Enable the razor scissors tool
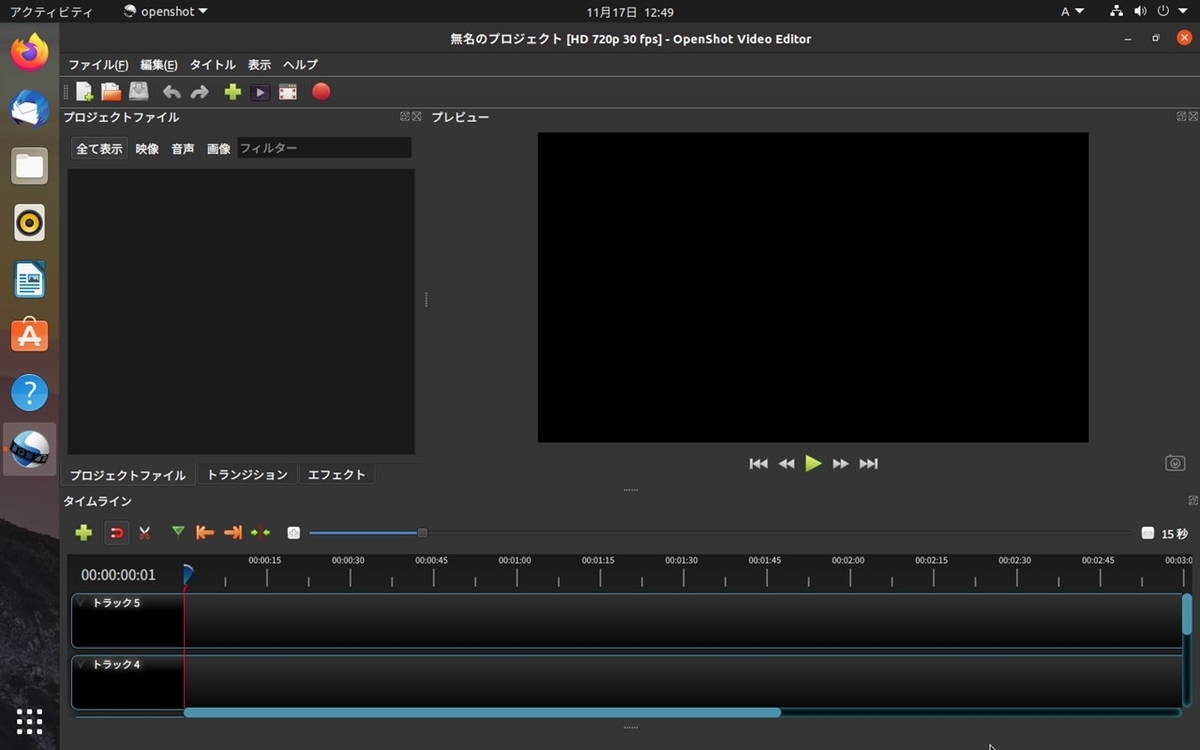The height and width of the screenshot is (750, 1200). coord(145,533)
